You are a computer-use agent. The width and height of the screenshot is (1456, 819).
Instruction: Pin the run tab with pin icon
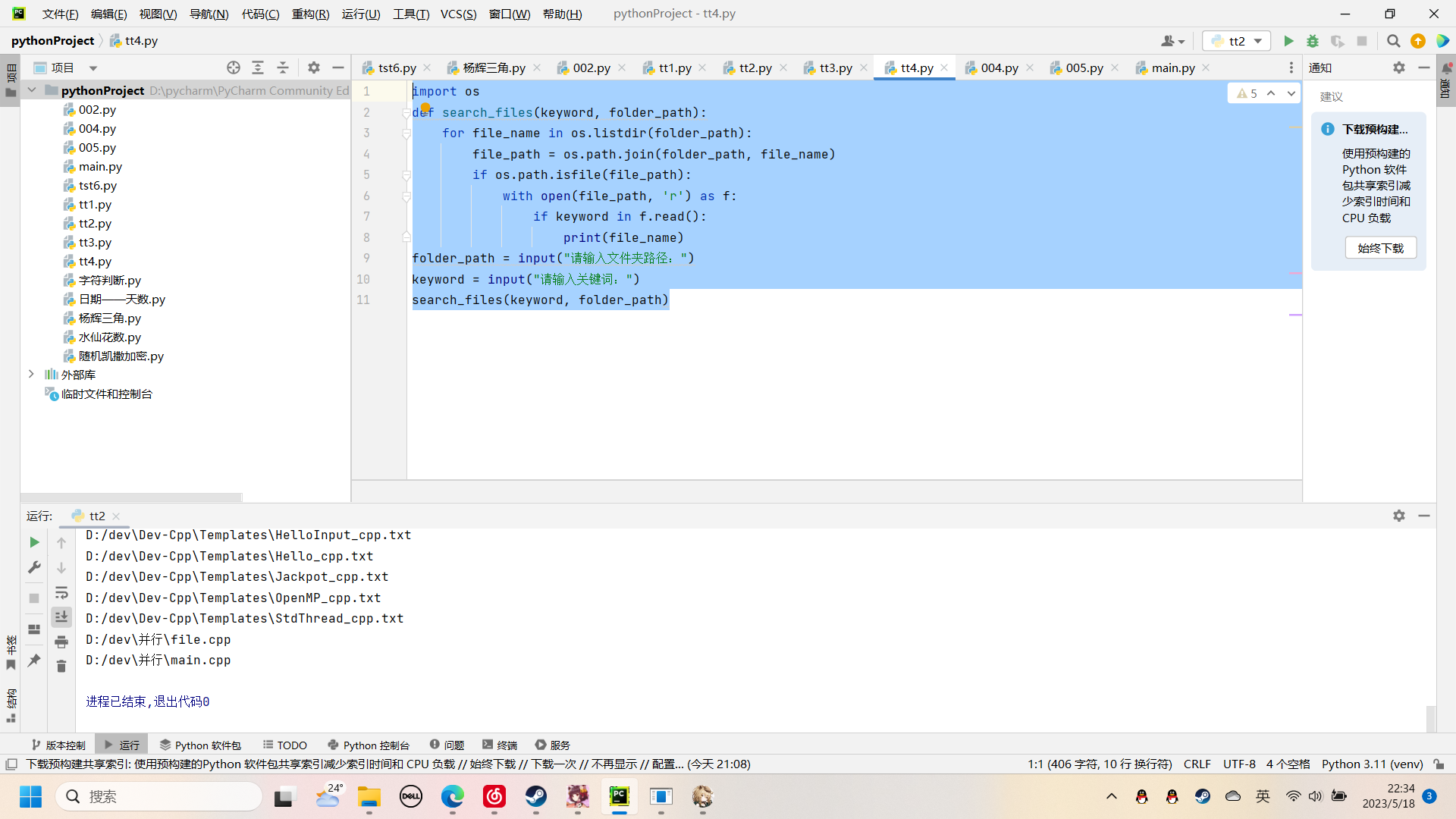click(34, 661)
